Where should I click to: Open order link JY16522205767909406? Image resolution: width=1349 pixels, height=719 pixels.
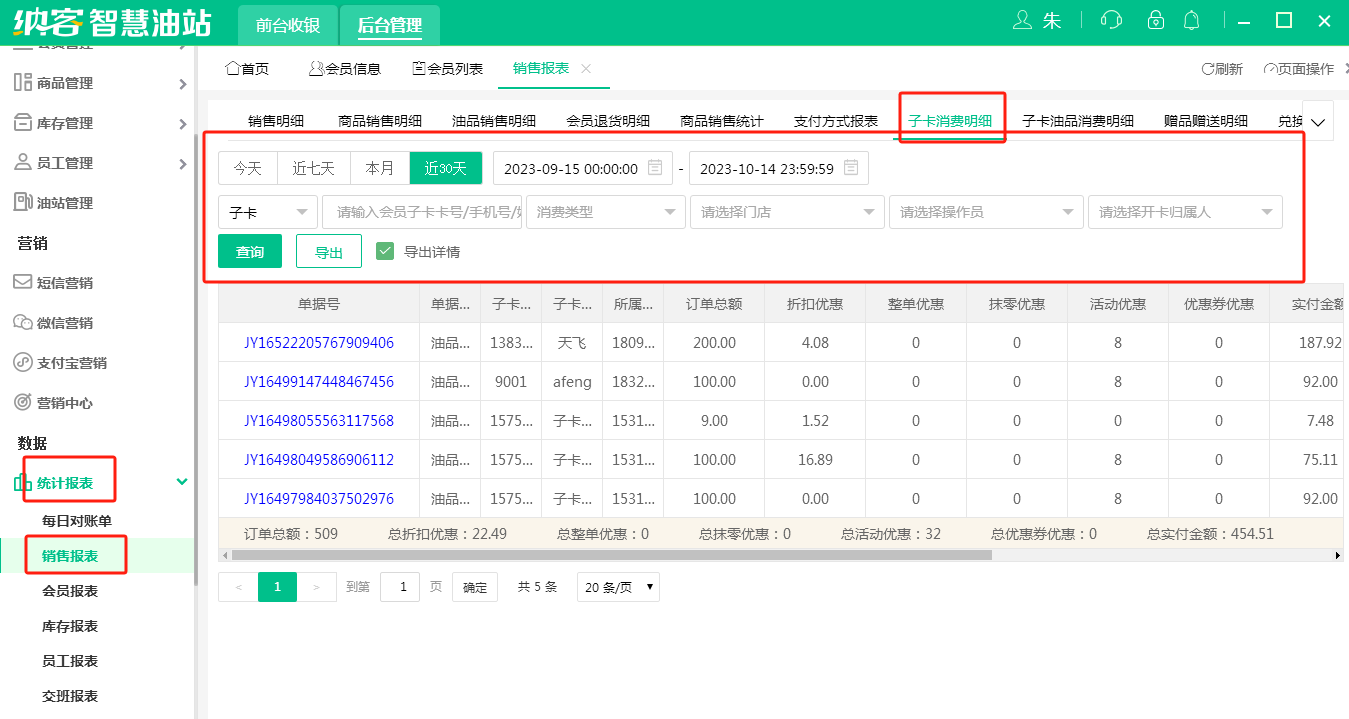click(x=319, y=343)
